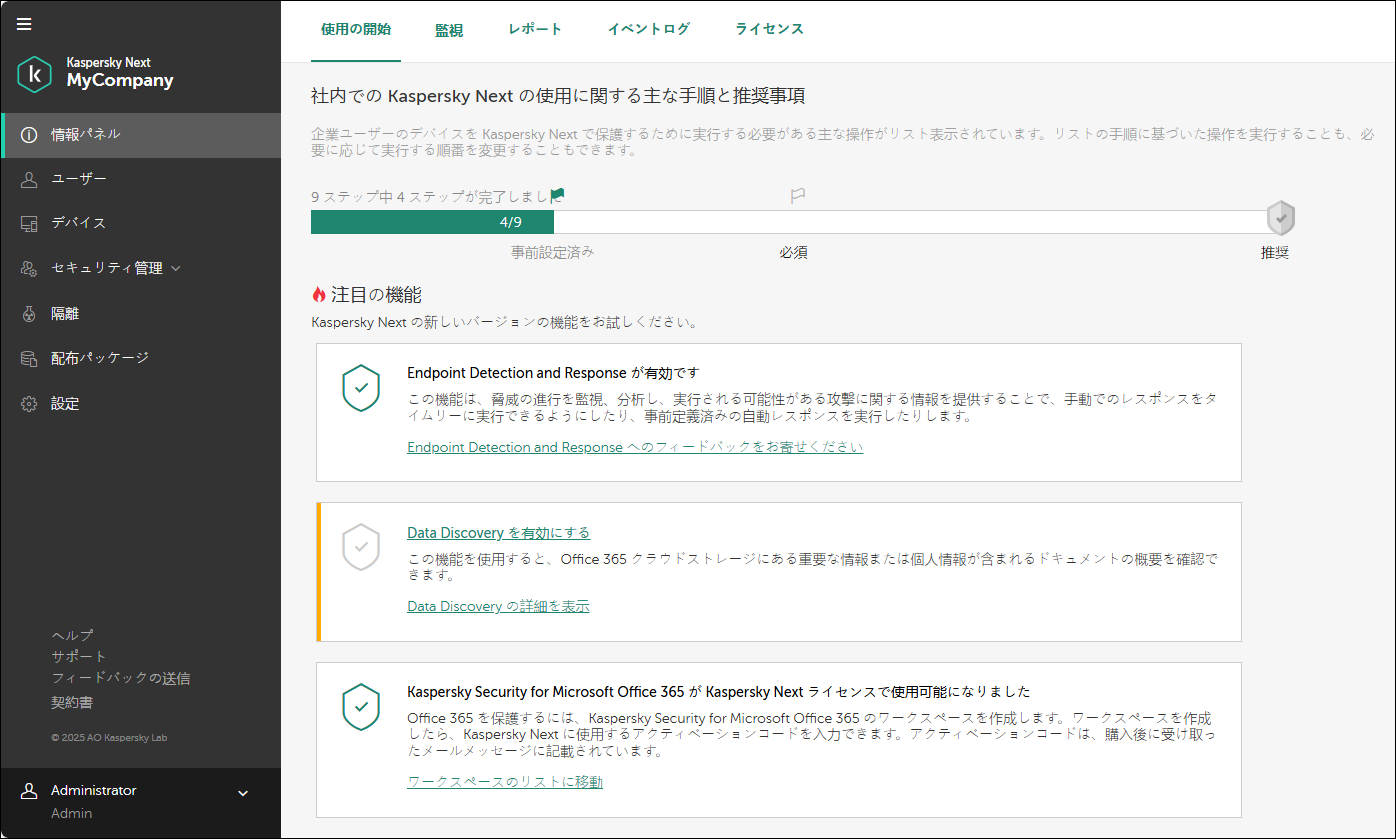Switch to the 監視 tab
Screen dimensions: 1396x839
coord(449,29)
